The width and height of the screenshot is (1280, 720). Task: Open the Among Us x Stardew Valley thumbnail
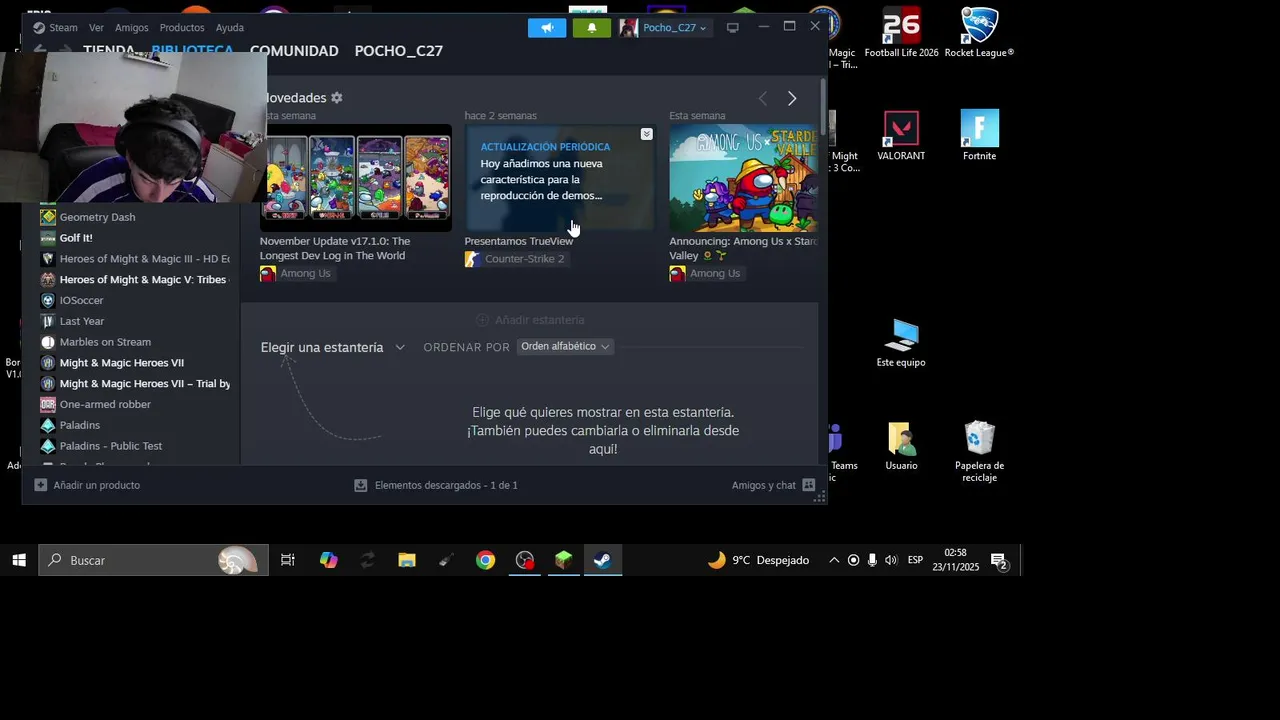pos(744,178)
